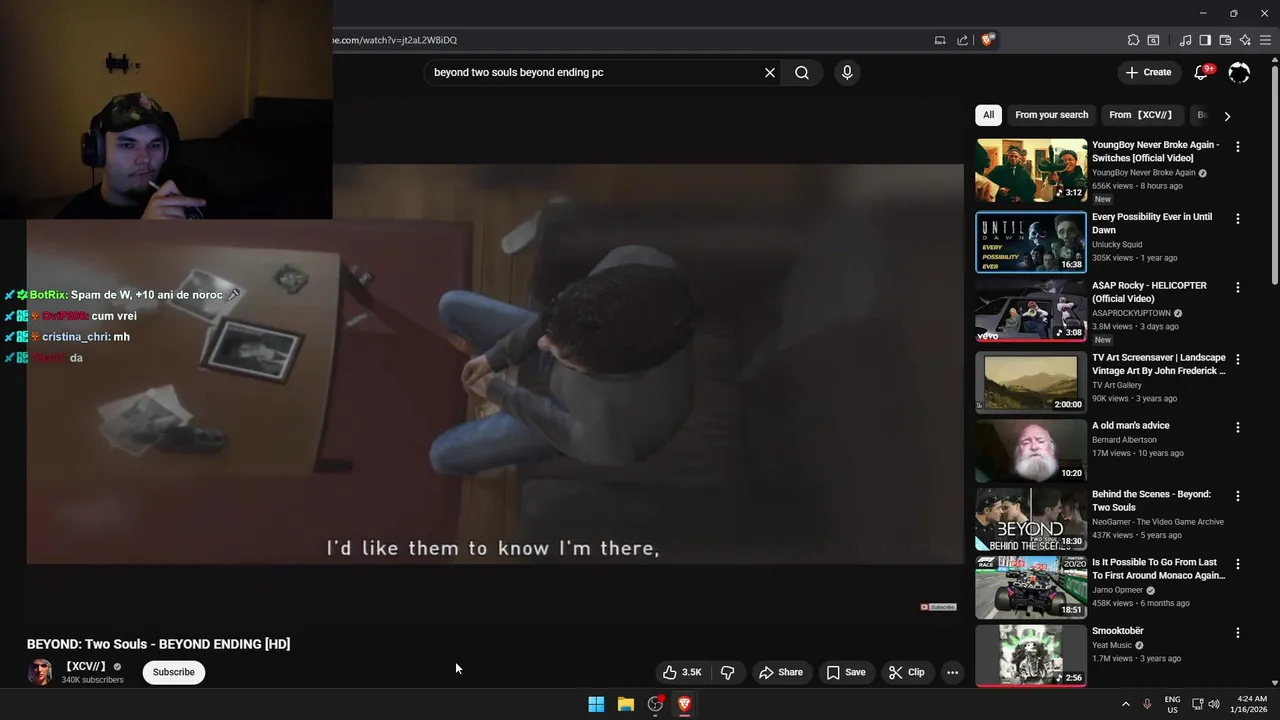Click the YouTube search input field

coord(595,72)
